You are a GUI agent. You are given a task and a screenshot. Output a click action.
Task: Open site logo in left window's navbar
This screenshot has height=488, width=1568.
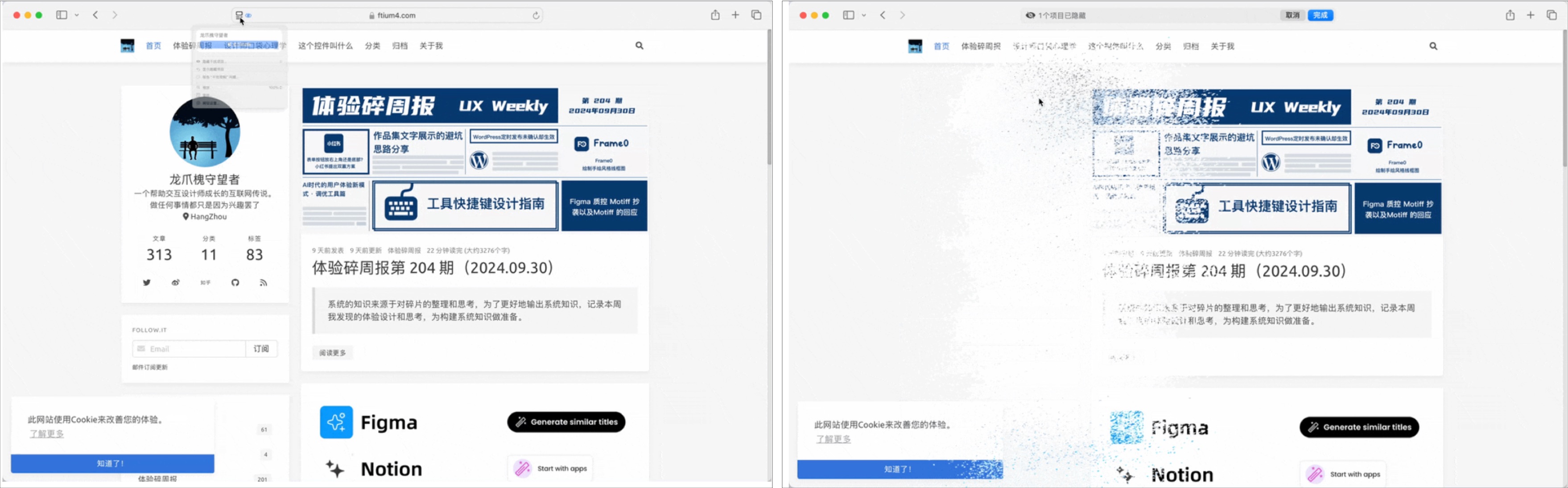(127, 45)
